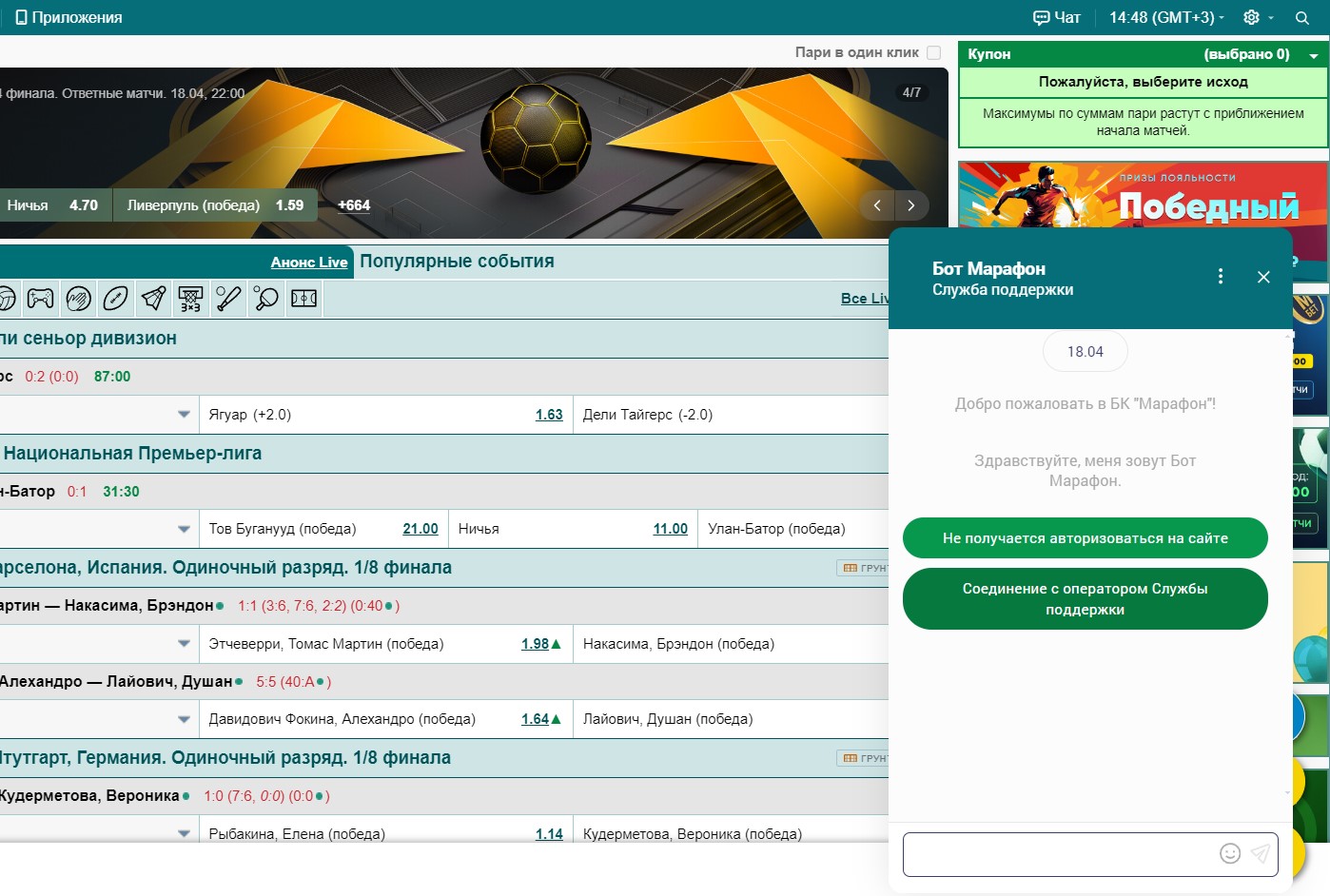Viewport: 1330px width, 896px height.
Task: Enable the 'Пари в один клик' checkbox
Action: pos(933,53)
